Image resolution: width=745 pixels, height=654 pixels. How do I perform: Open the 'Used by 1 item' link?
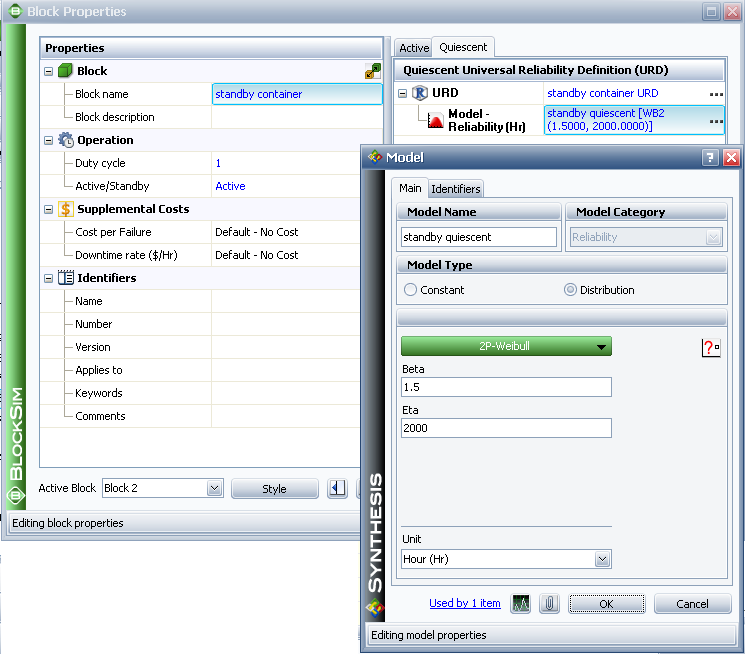click(x=464, y=603)
